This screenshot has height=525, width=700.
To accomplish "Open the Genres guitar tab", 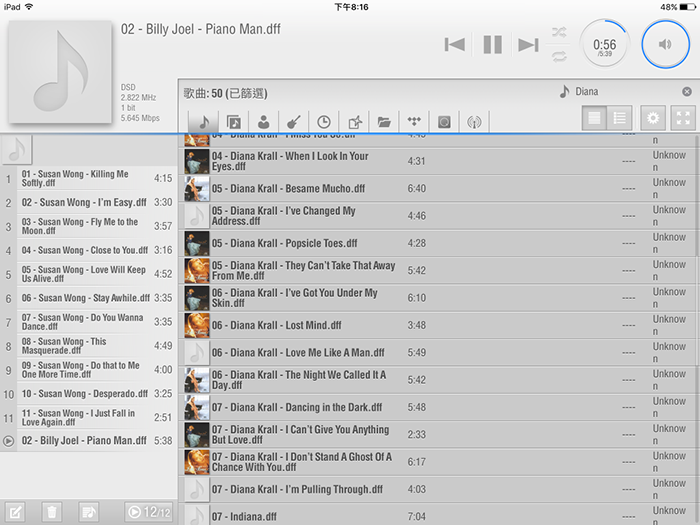I will pyautogui.click(x=294, y=121).
